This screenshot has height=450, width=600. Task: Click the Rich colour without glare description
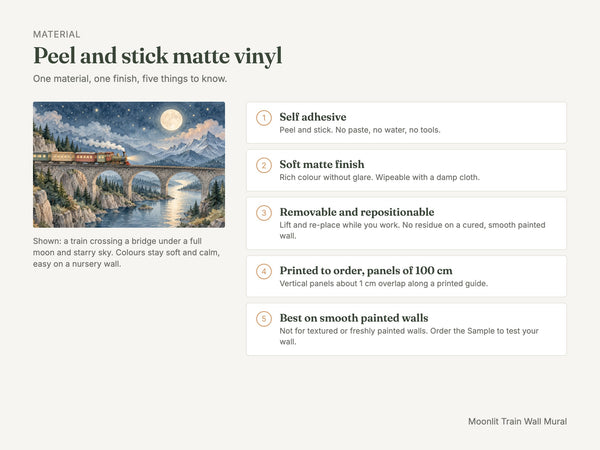[x=379, y=178]
